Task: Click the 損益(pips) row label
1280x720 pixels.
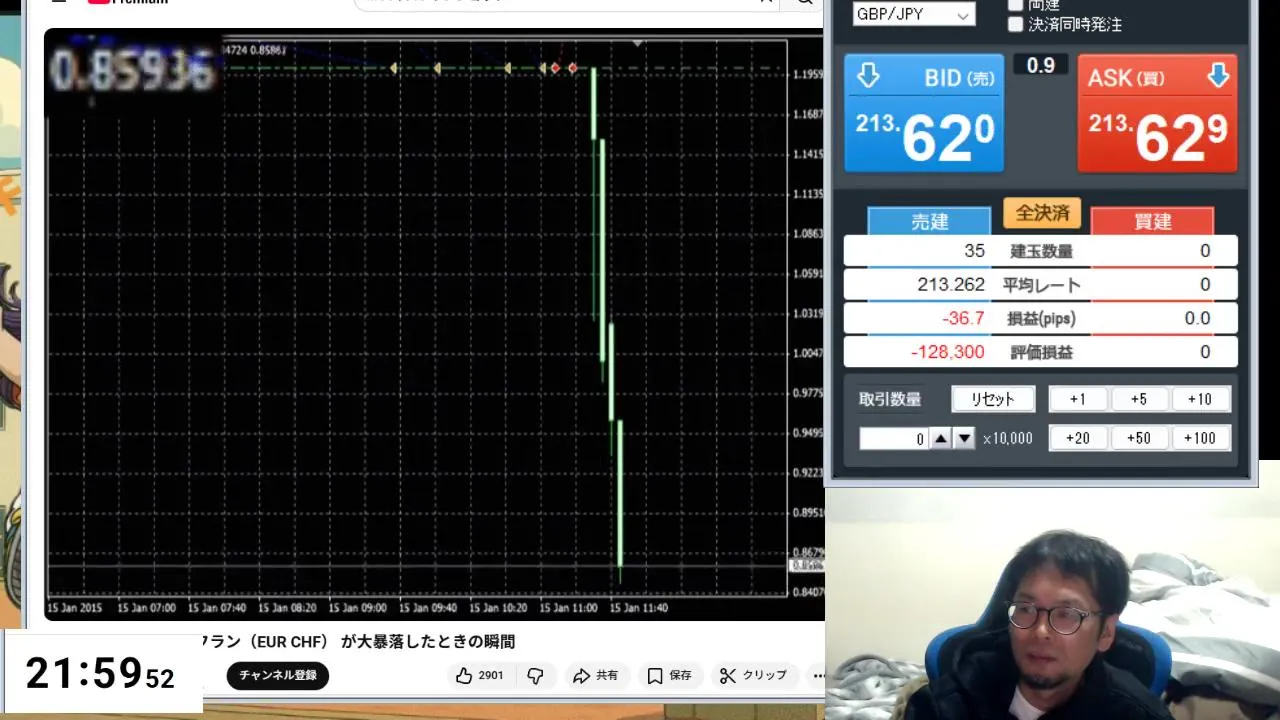Action: tap(1041, 319)
